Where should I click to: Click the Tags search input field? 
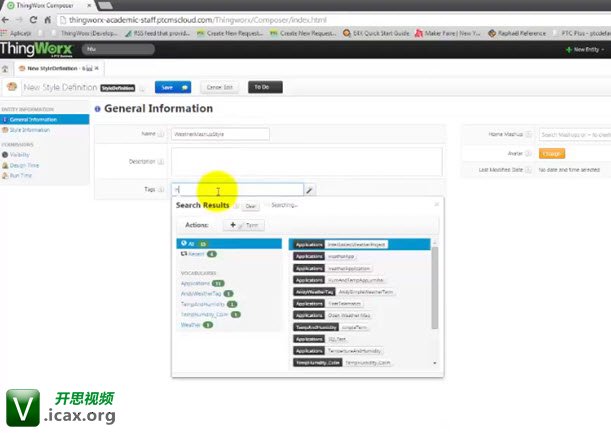point(237,190)
